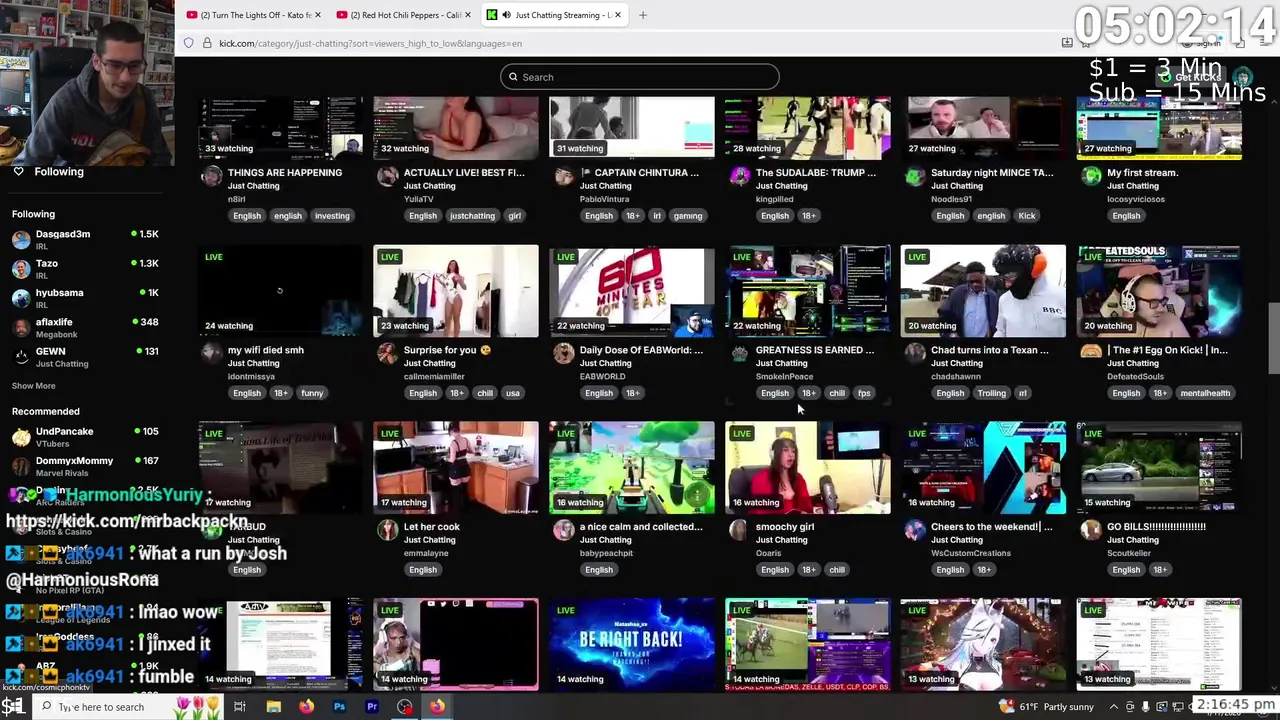Open Noodles91's channel avatar
This screenshot has width=1280, height=720.
coord(916,176)
